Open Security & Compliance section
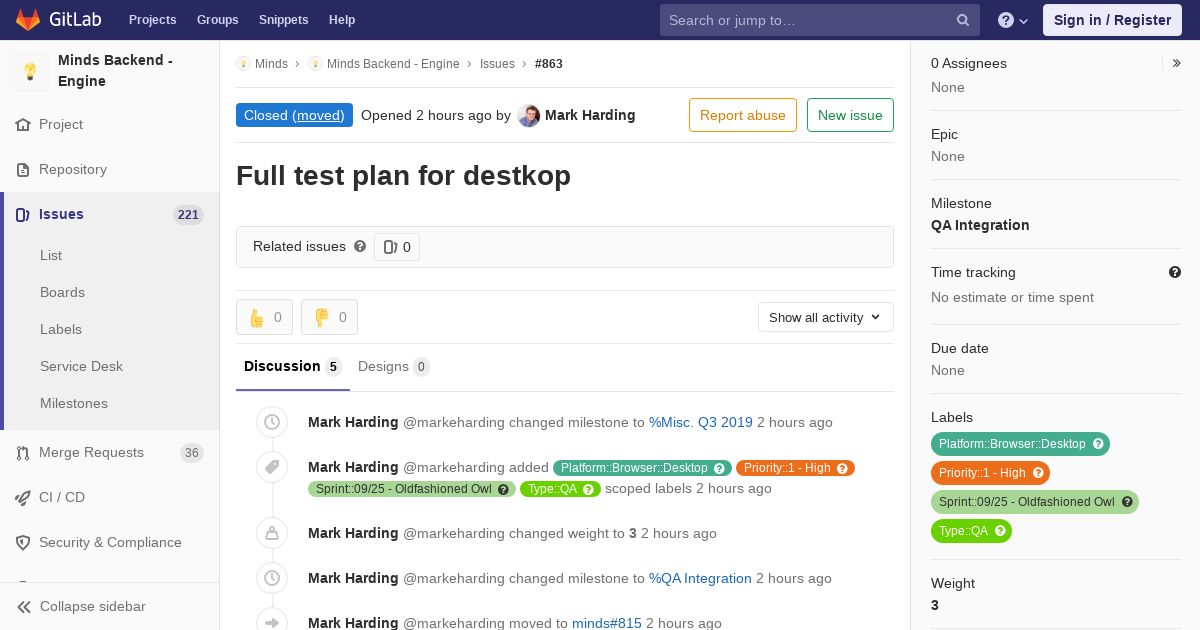 tap(110, 542)
